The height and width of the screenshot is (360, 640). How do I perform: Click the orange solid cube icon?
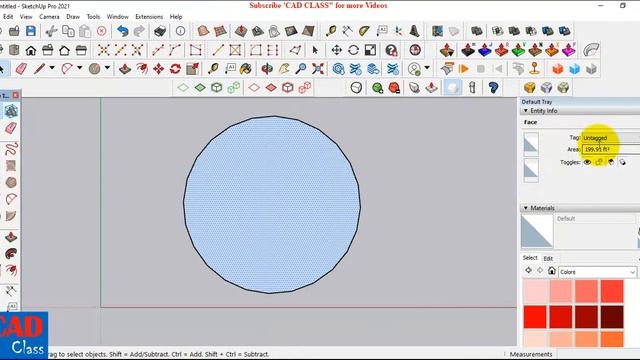pos(558,69)
